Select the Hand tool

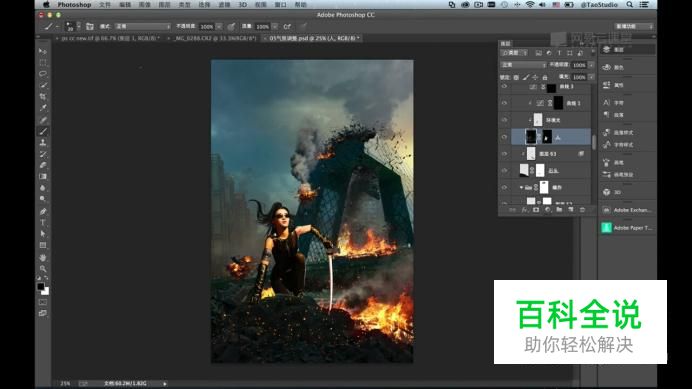pos(42,257)
